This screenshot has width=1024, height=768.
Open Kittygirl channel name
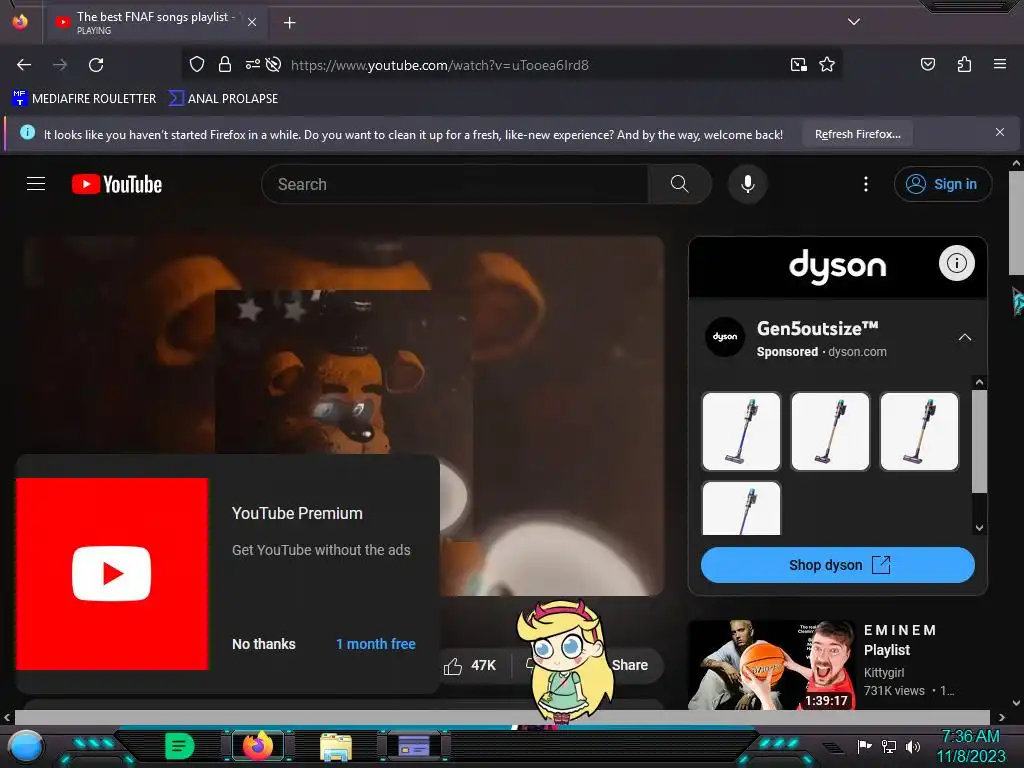pyautogui.click(x=884, y=673)
